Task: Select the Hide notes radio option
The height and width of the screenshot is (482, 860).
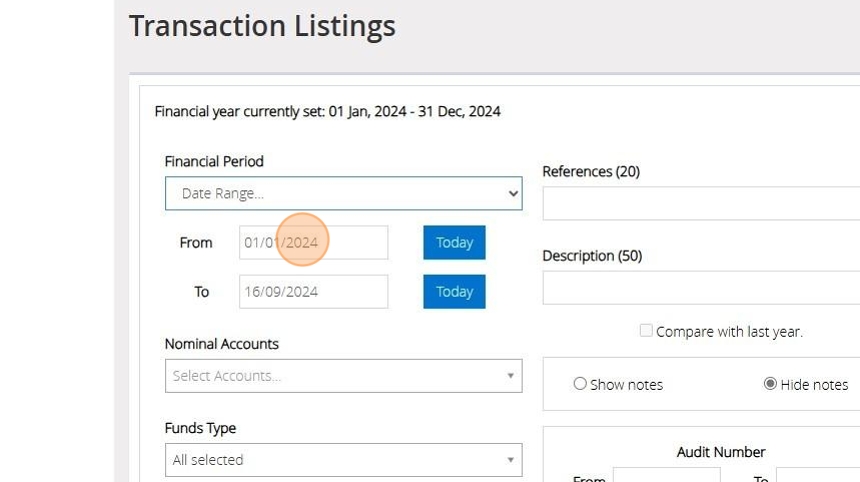Action: pos(770,384)
